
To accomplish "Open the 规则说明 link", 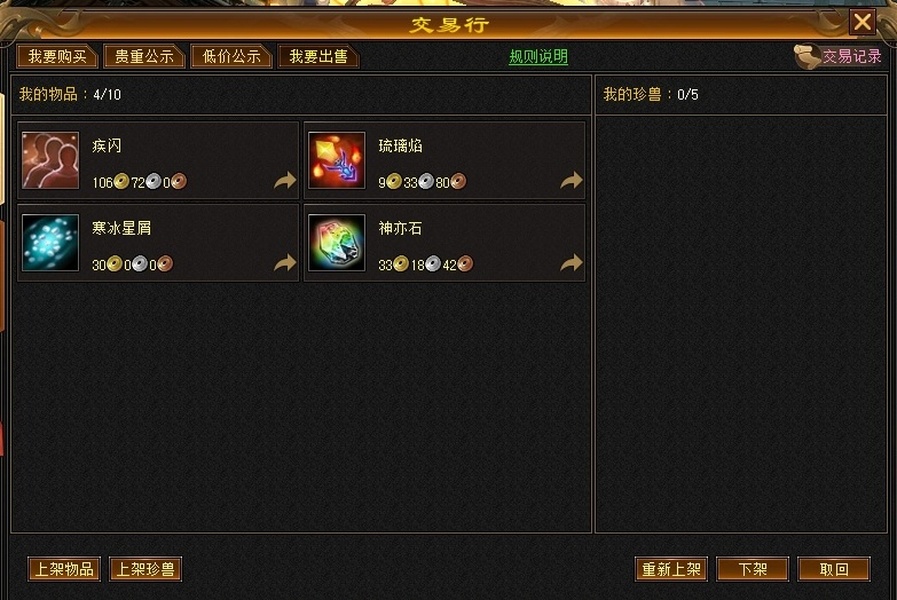I will click(538, 57).
